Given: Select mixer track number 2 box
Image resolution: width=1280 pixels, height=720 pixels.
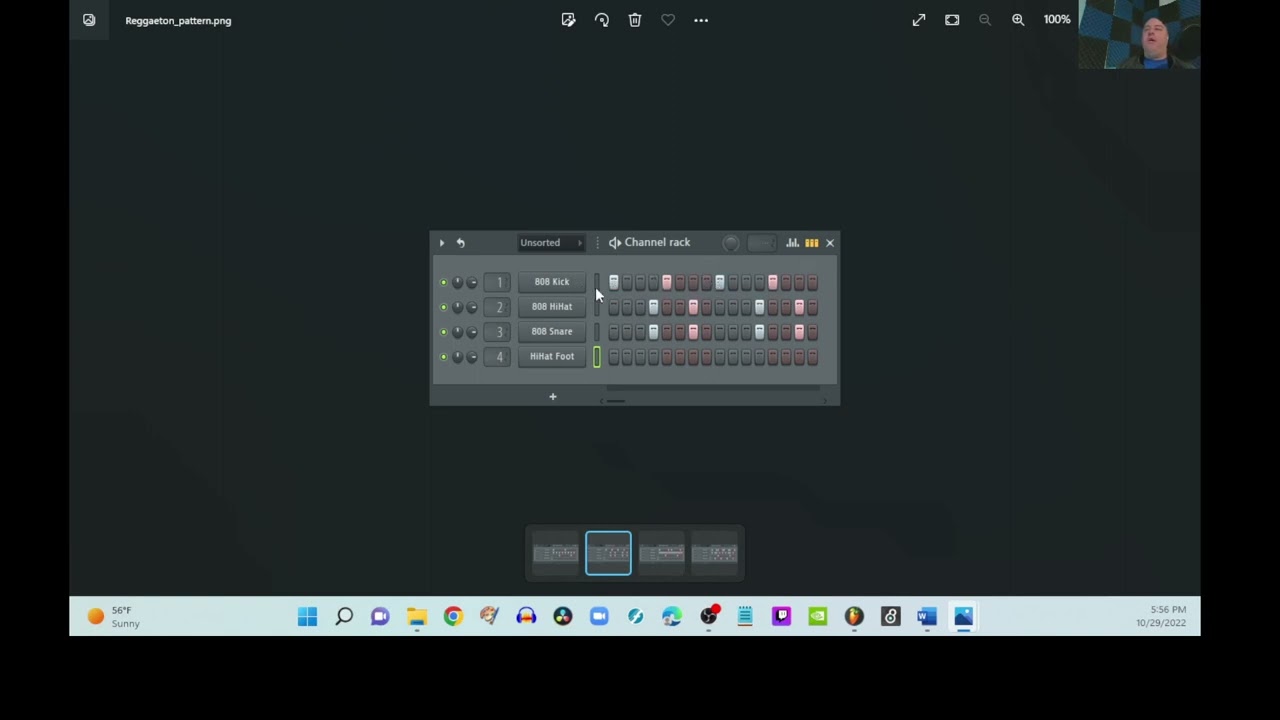Looking at the screenshot, I should 498,307.
